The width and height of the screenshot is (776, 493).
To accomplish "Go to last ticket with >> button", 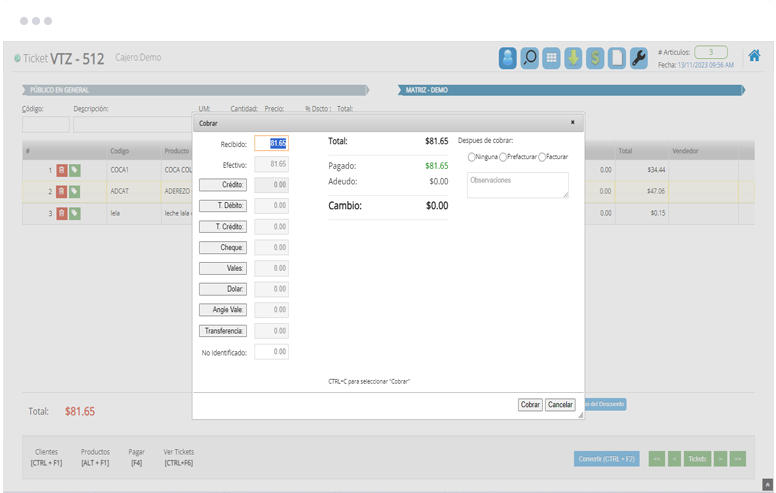I will click(x=738, y=459).
